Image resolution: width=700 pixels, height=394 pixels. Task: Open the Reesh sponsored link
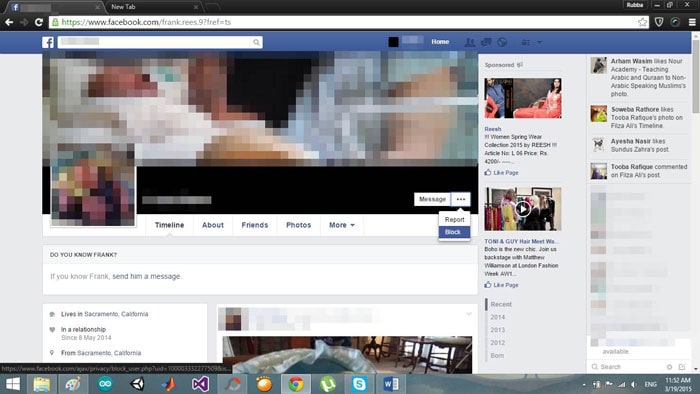493,129
